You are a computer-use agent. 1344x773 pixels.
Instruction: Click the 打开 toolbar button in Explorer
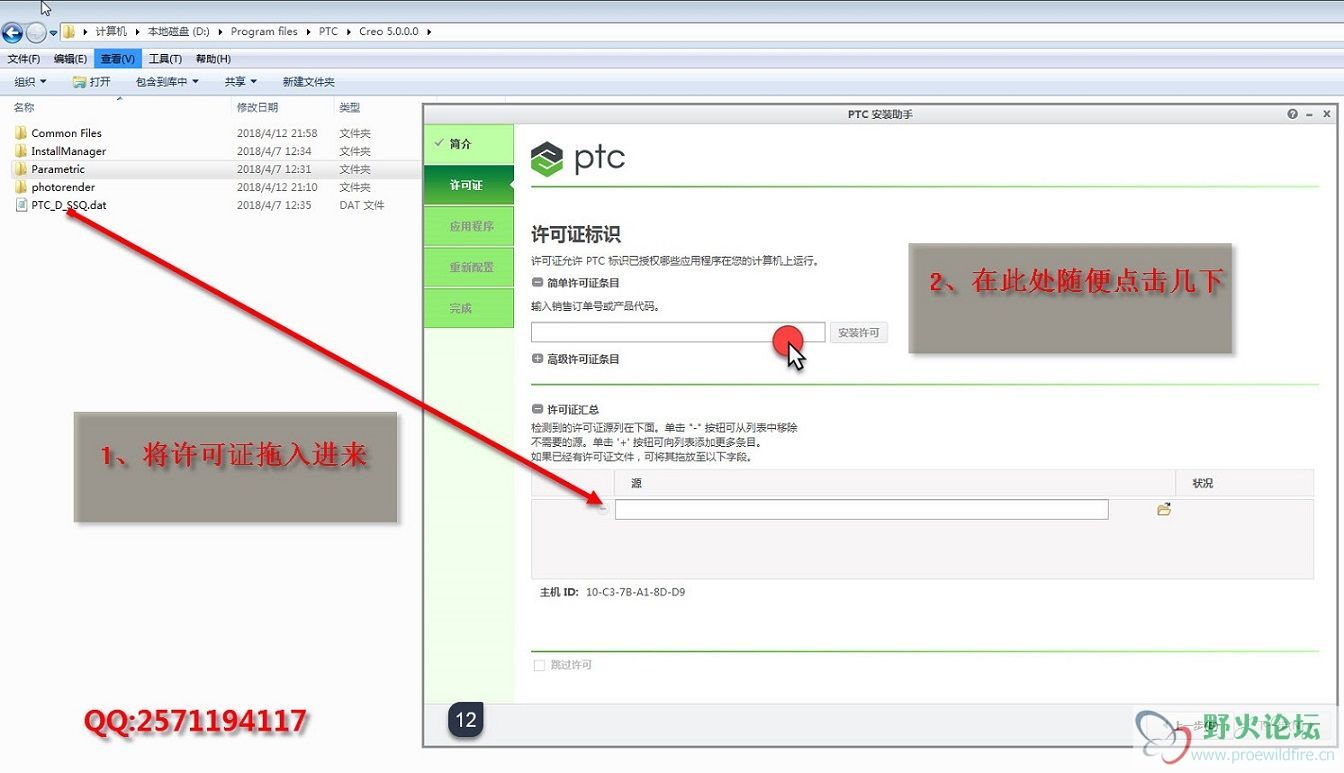click(x=92, y=82)
